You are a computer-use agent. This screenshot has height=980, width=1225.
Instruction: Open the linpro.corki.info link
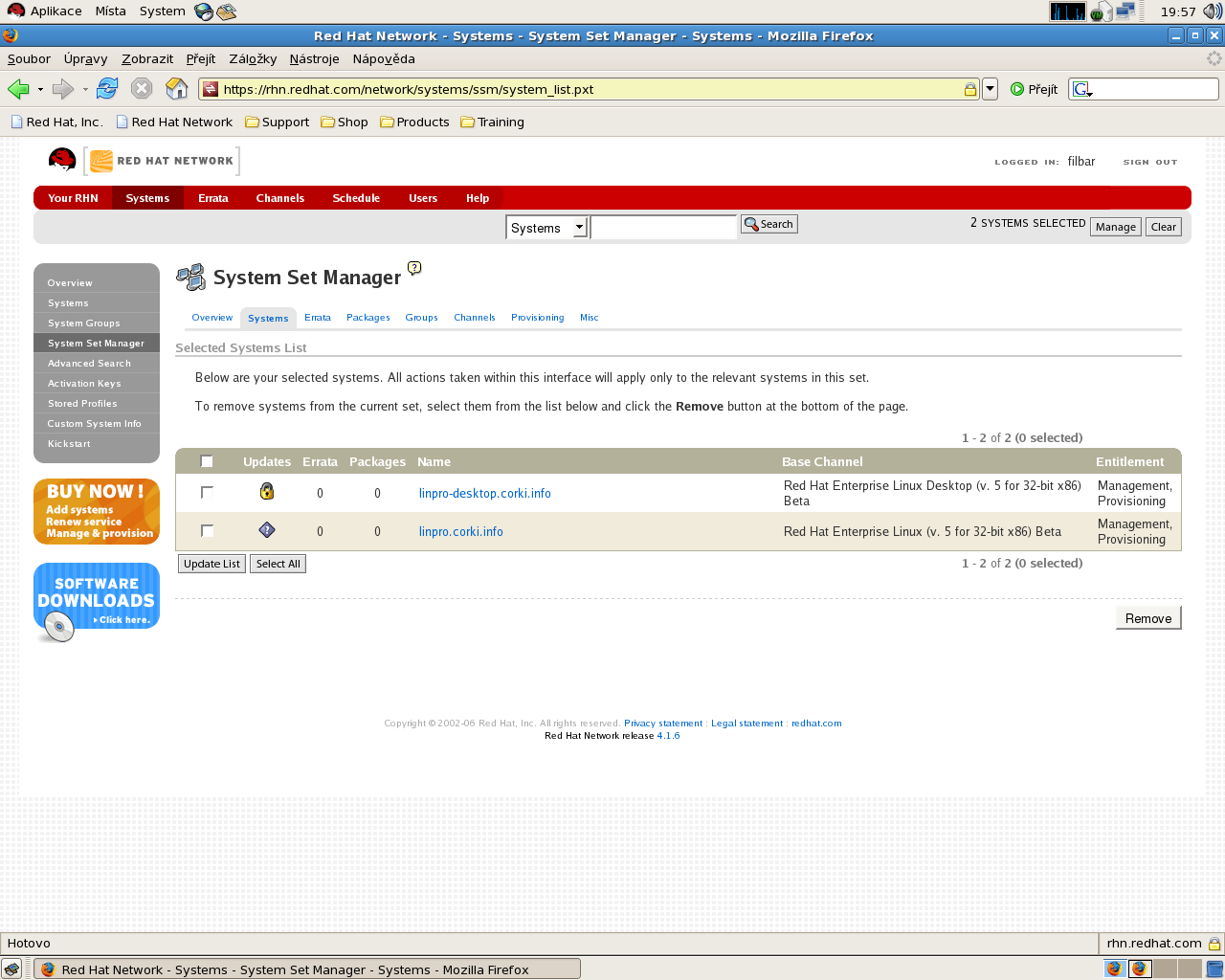click(x=461, y=531)
